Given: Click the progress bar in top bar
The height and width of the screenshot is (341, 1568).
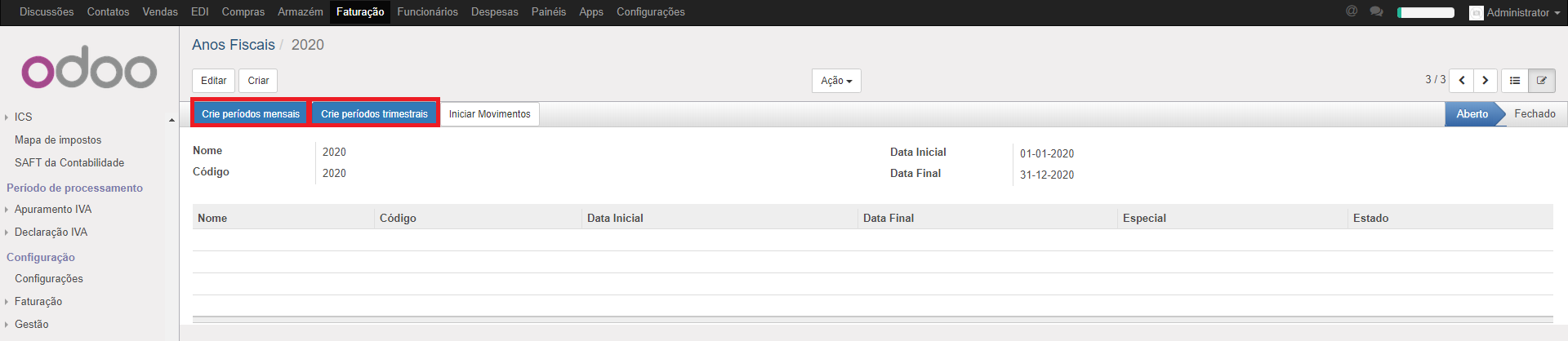Looking at the screenshot, I should (x=1426, y=12).
